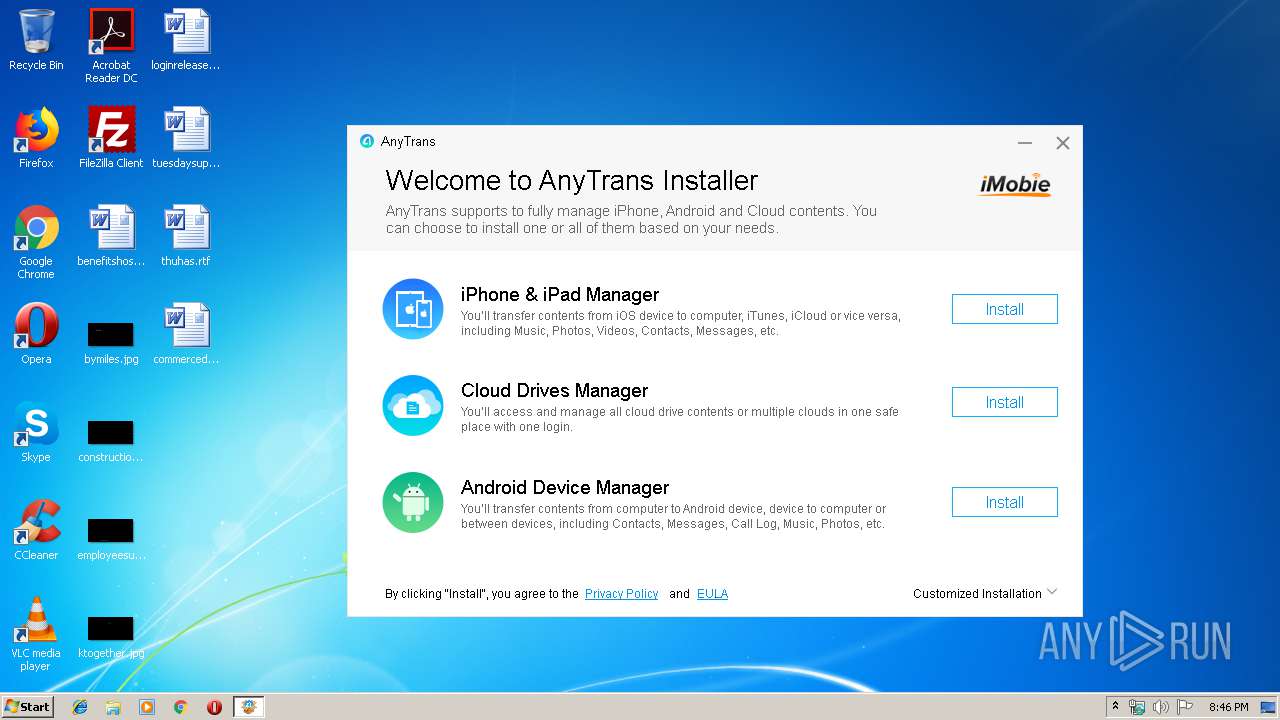Select the Acrobat Reader DC shortcut
Viewport: 1280px width, 720px height.
pyautogui.click(x=111, y=45)
